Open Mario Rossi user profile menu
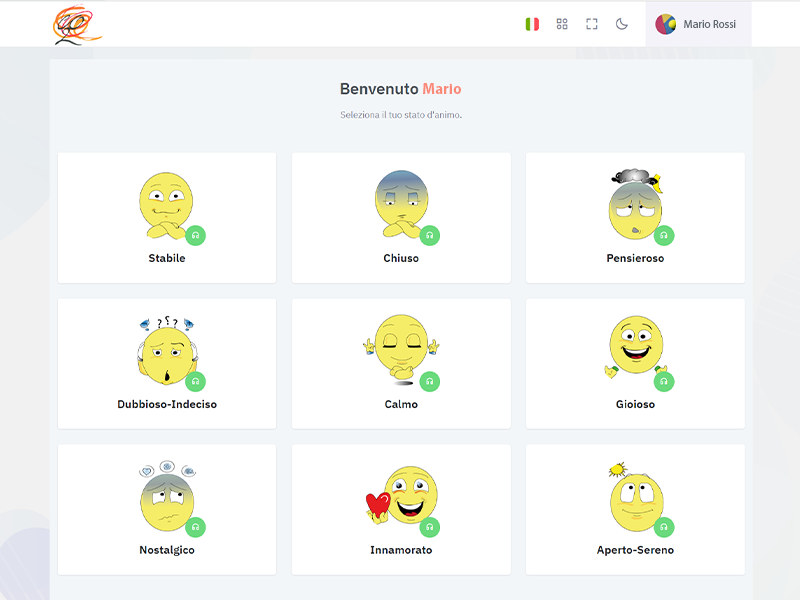 (x=709, y=24)
